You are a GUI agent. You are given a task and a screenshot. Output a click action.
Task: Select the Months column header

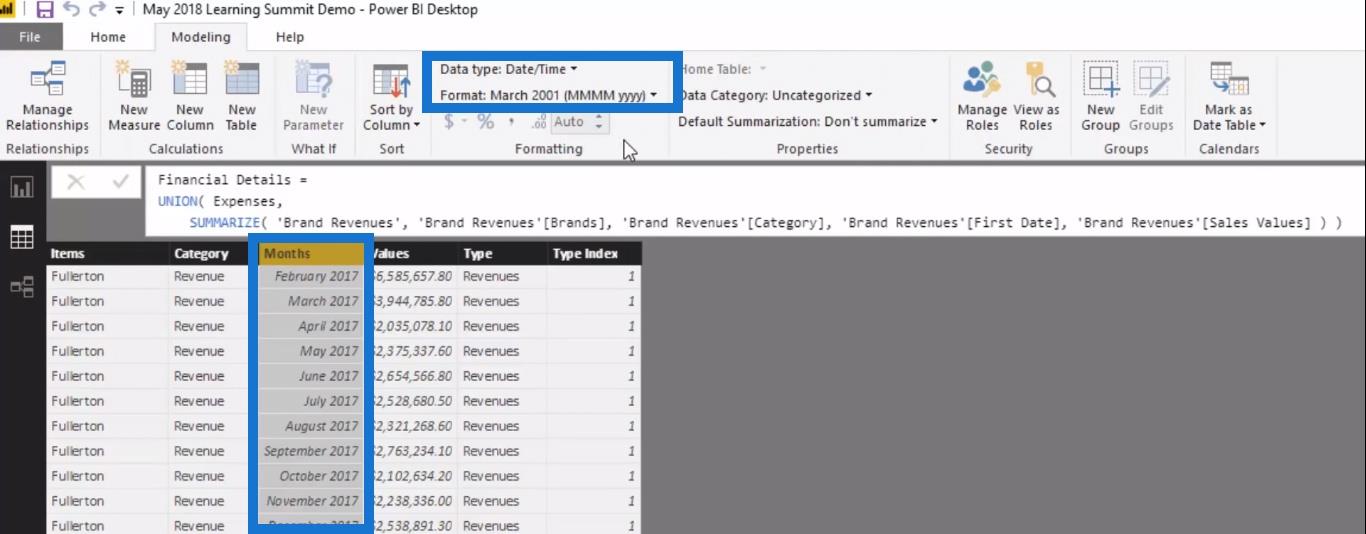[x=309, y=254]
